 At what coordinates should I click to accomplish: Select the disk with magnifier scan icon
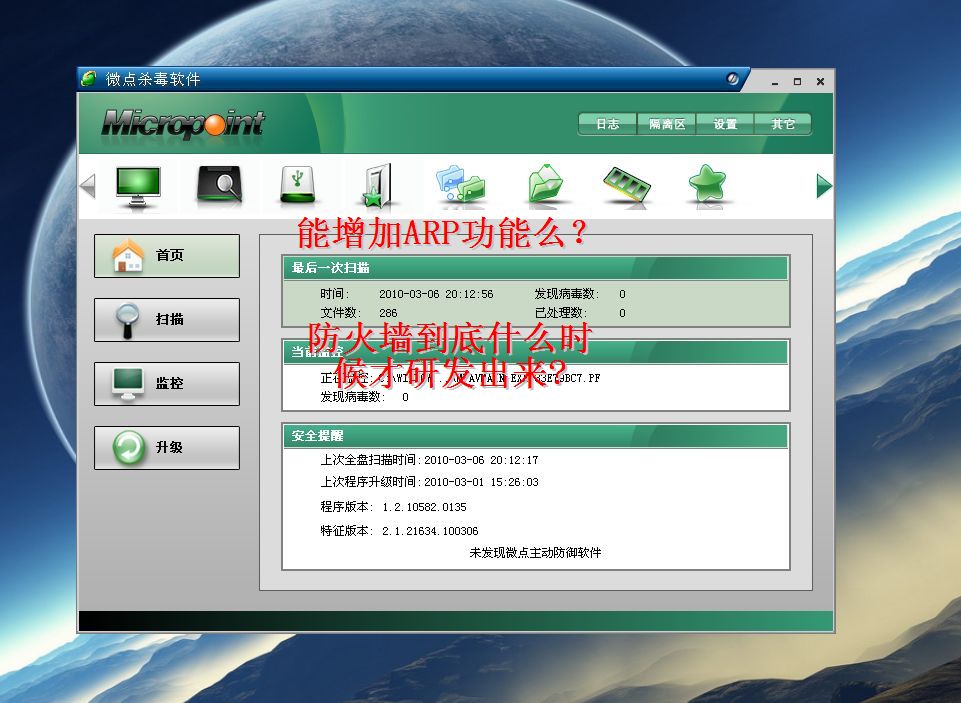(x=219, y=184)
